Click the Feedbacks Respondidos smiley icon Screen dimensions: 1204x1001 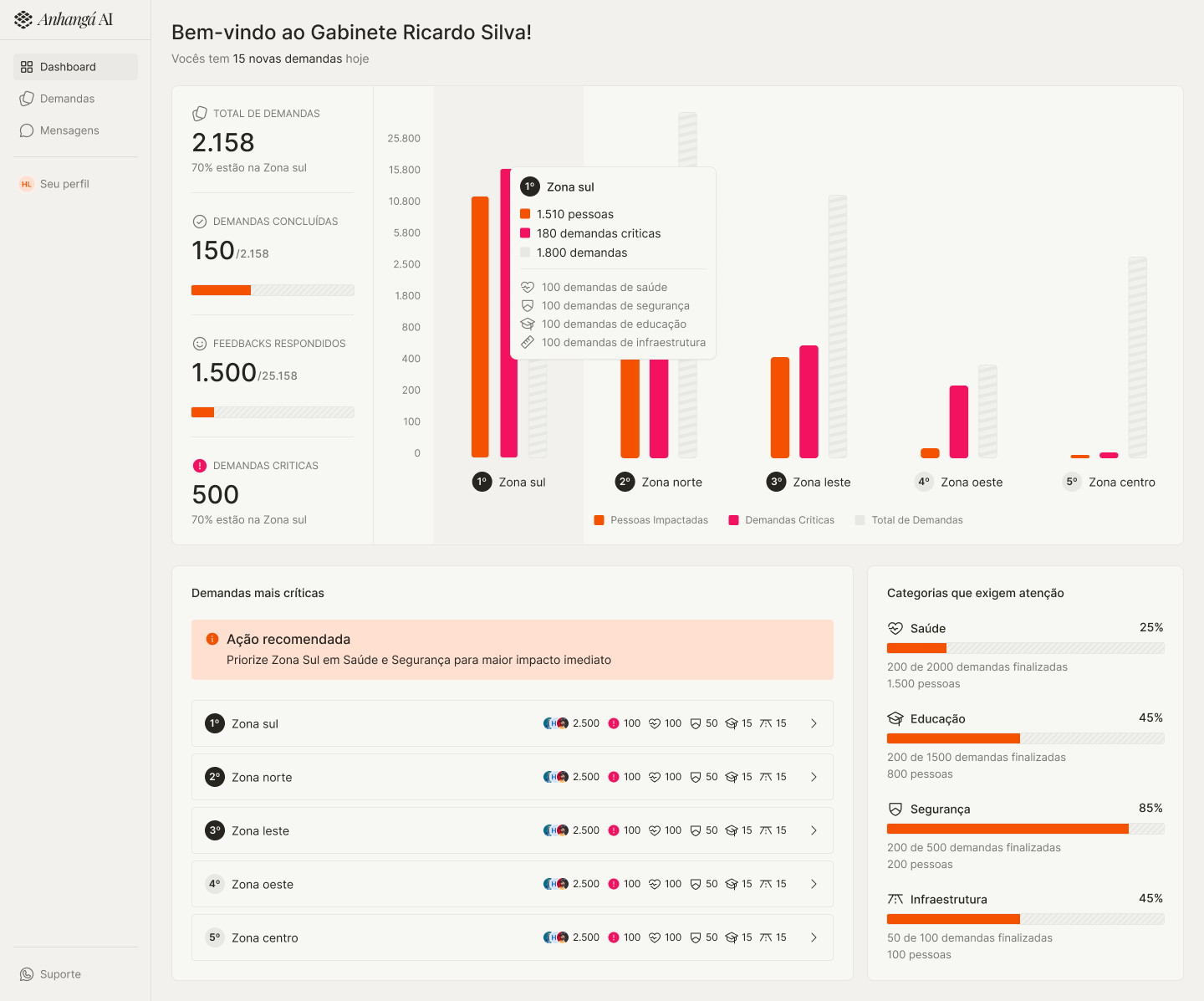[x=199, y=344]
